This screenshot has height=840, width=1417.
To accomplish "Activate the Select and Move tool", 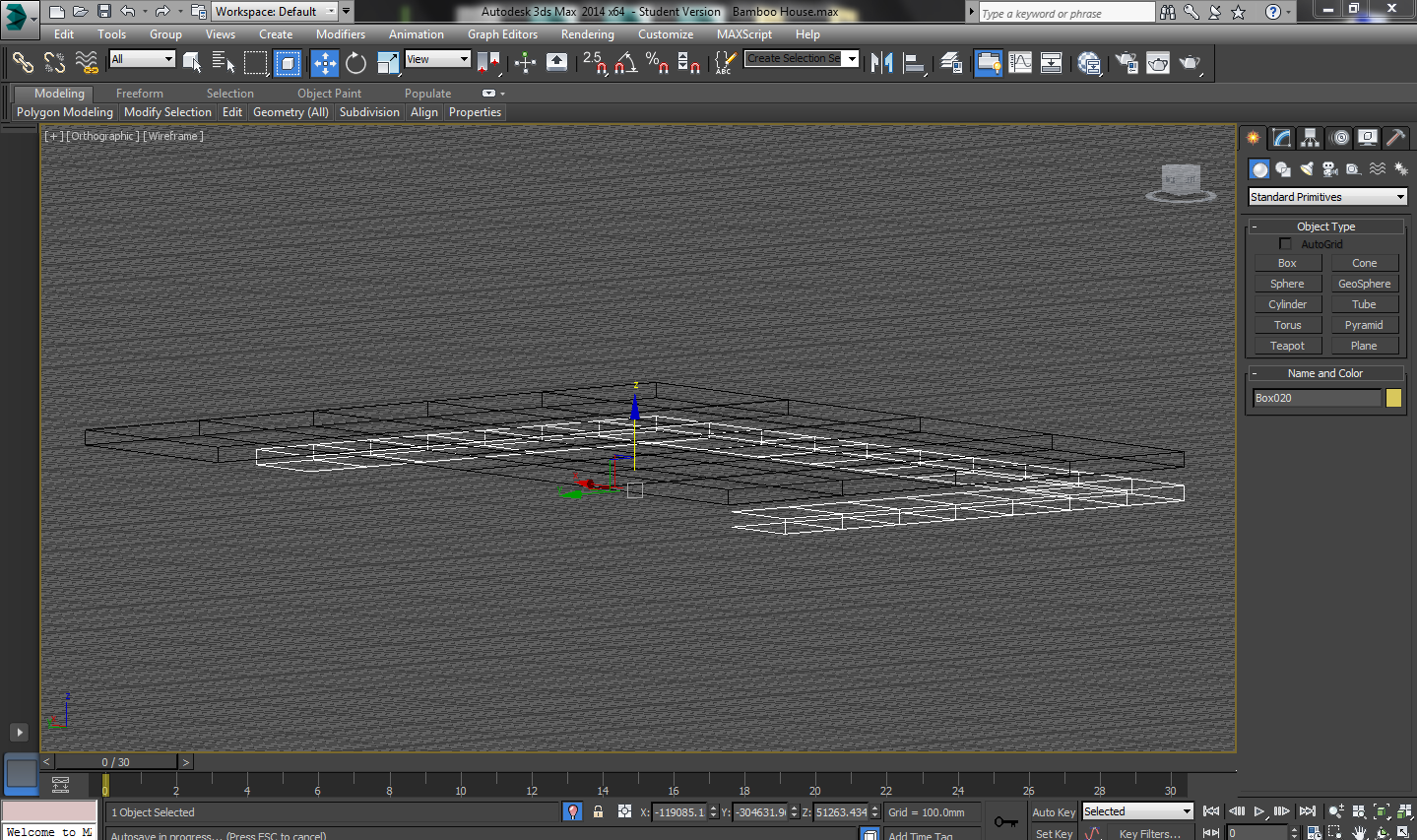I will point(324,63).
